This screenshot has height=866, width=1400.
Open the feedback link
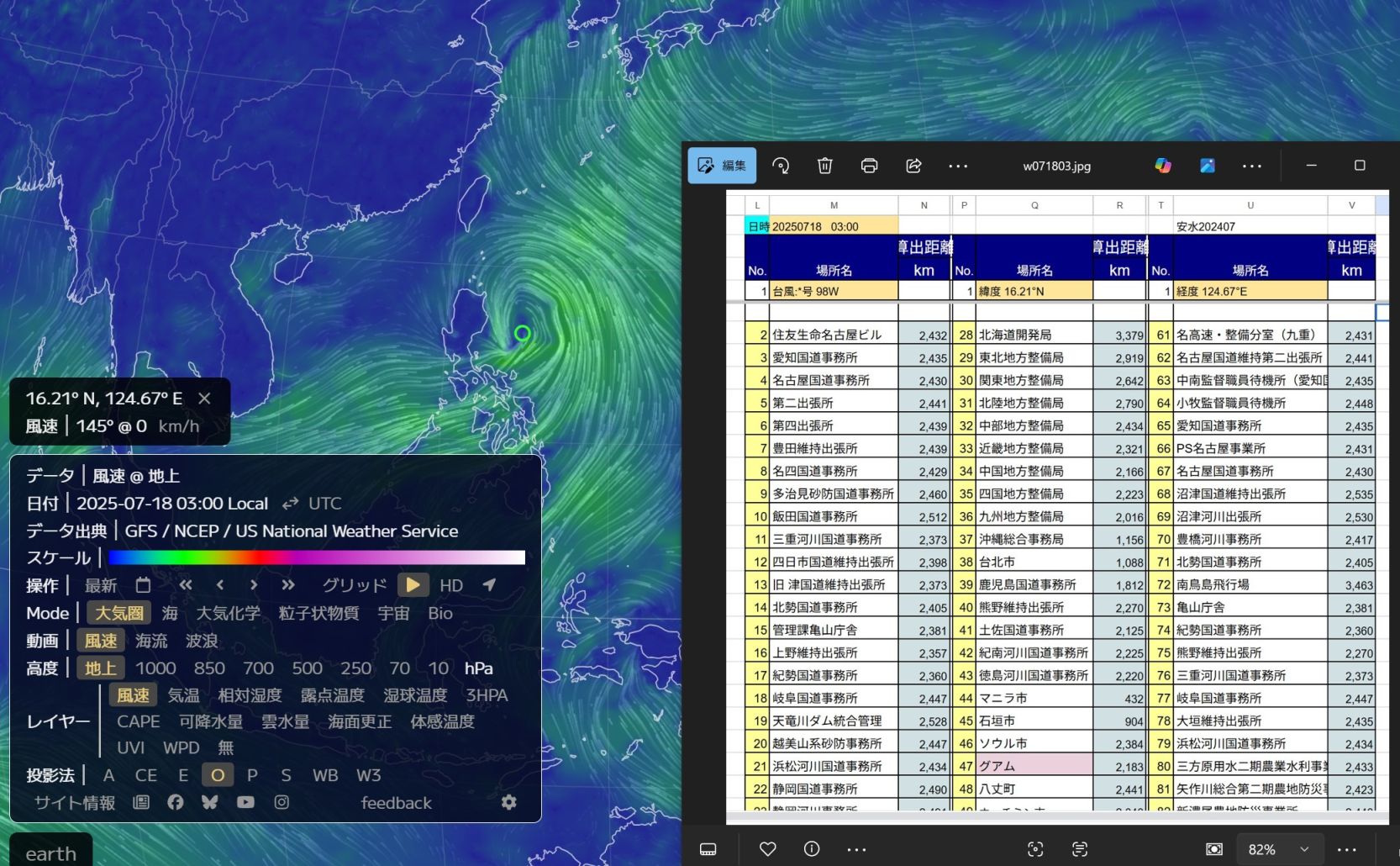click(396, 803)
